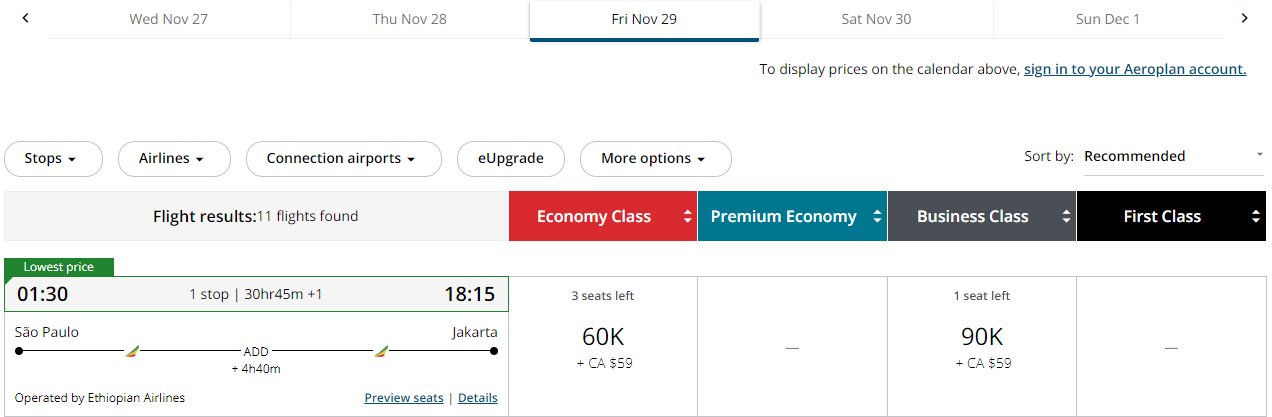This screenshot has height=417, width=1272.
Task: Sort by Economy Class using sort arrows
Action: pos(687,216)
